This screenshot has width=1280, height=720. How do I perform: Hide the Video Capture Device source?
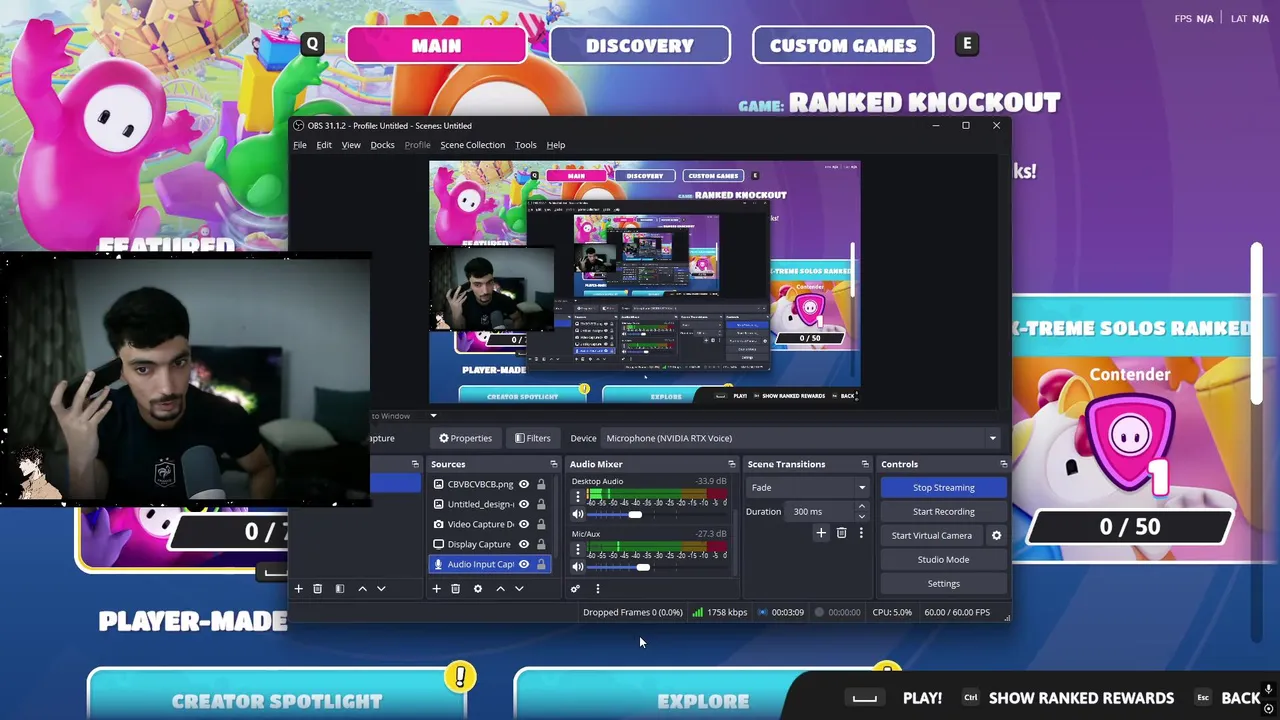click(x=523, y=524)
